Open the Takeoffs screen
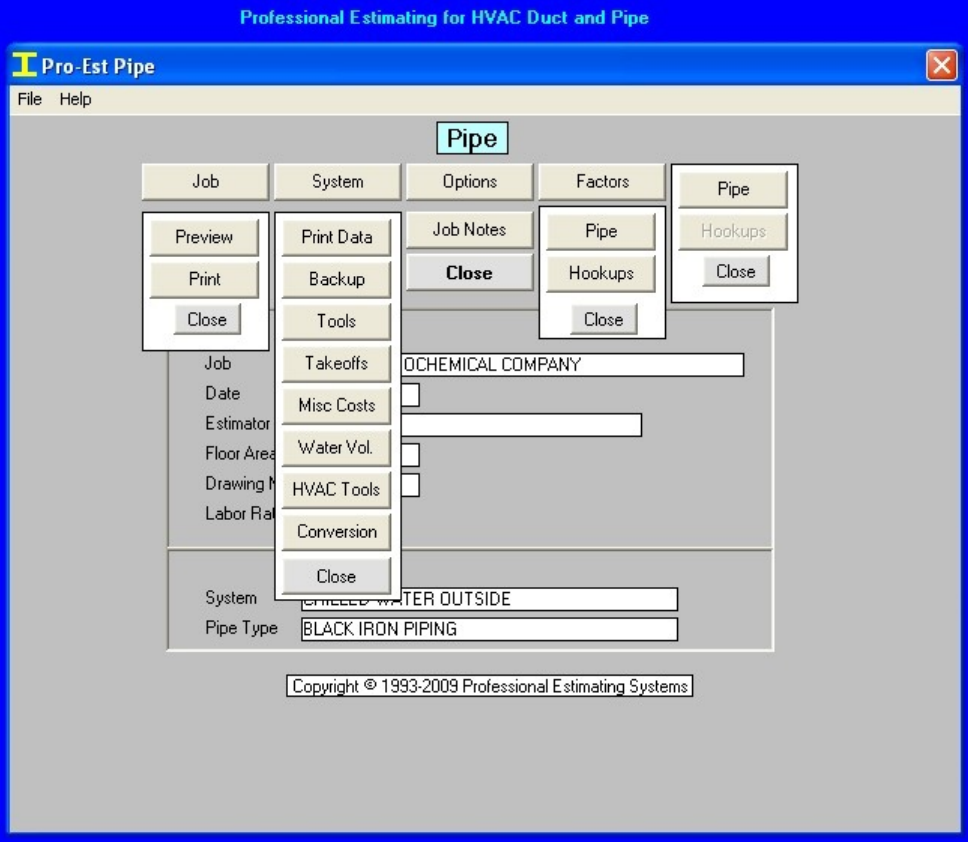This screenshot has width=968, height=842. click(x=336, y=363)
